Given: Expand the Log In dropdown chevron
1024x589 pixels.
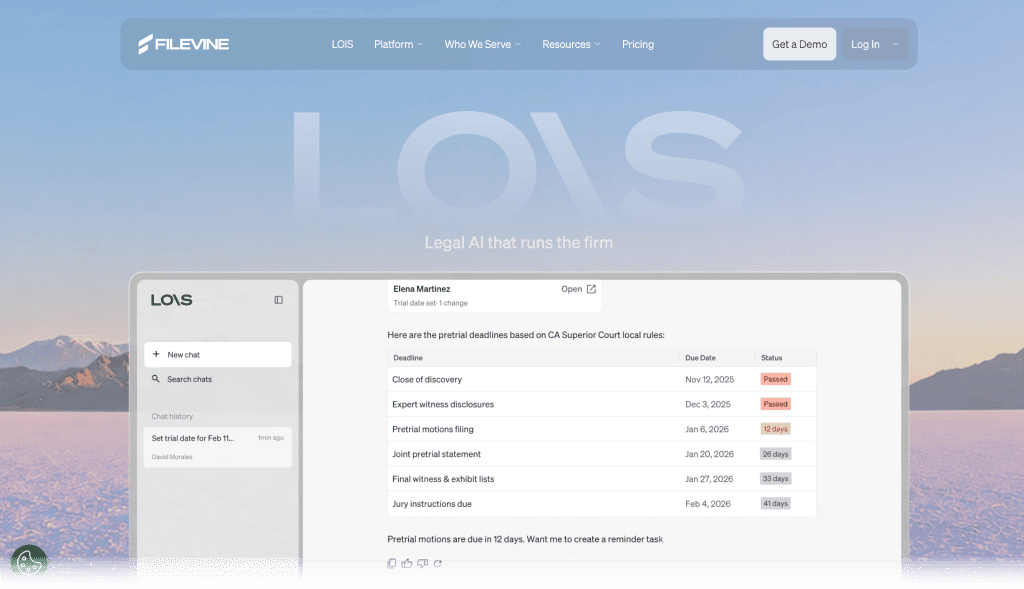Looking at the screenshot, I should point(895,44).
